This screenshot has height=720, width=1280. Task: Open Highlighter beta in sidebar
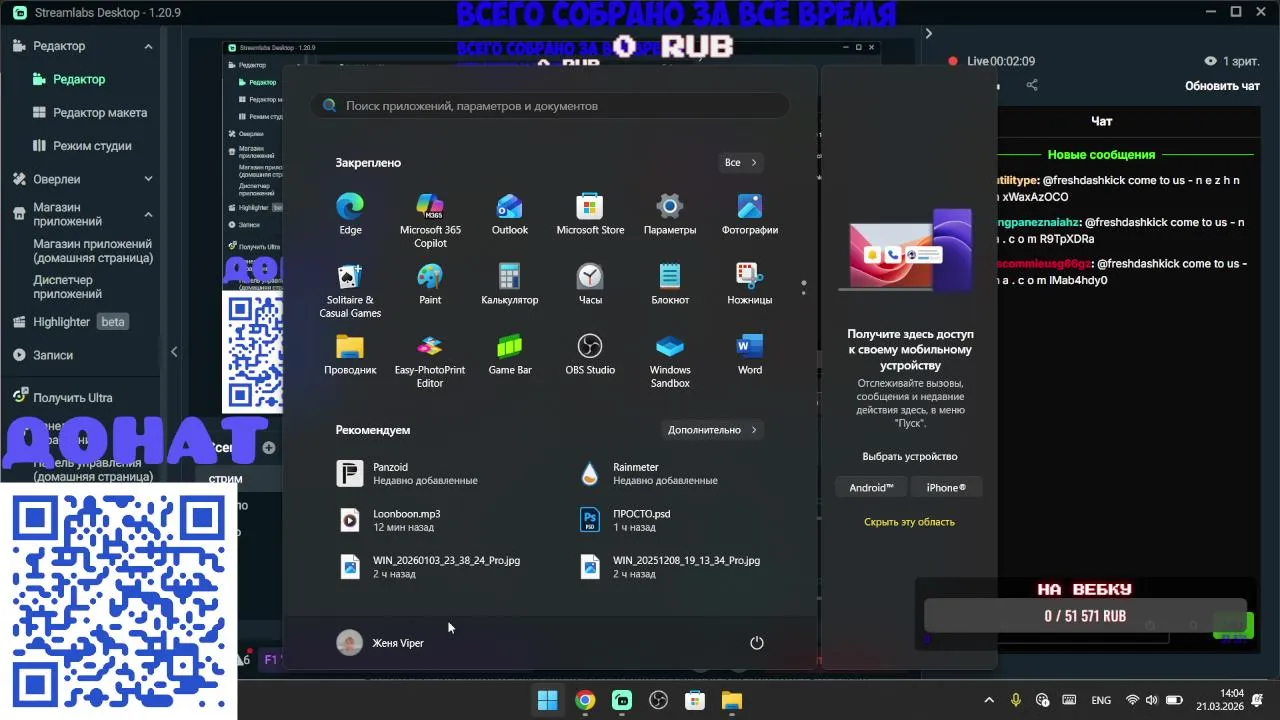[x=70, y=322]
